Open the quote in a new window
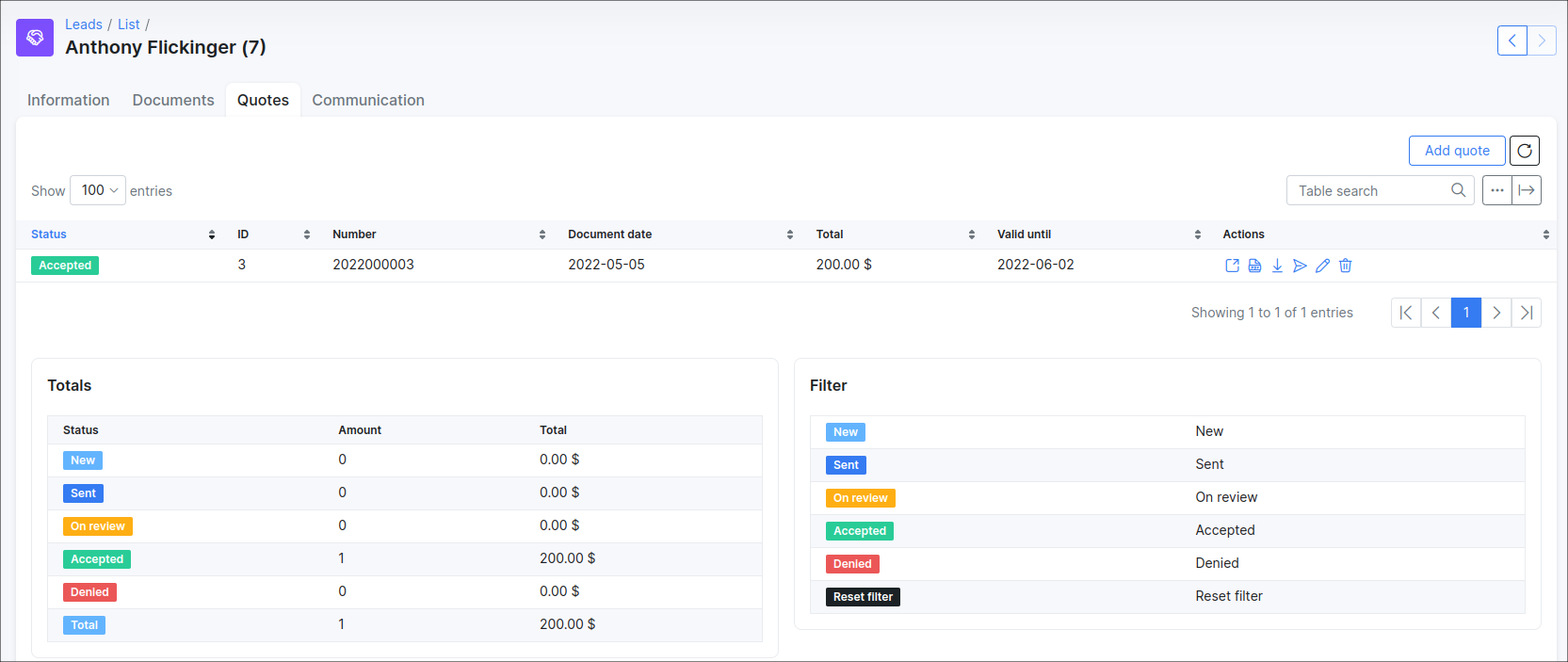 pyautogui.click(x=1232, y=266)
